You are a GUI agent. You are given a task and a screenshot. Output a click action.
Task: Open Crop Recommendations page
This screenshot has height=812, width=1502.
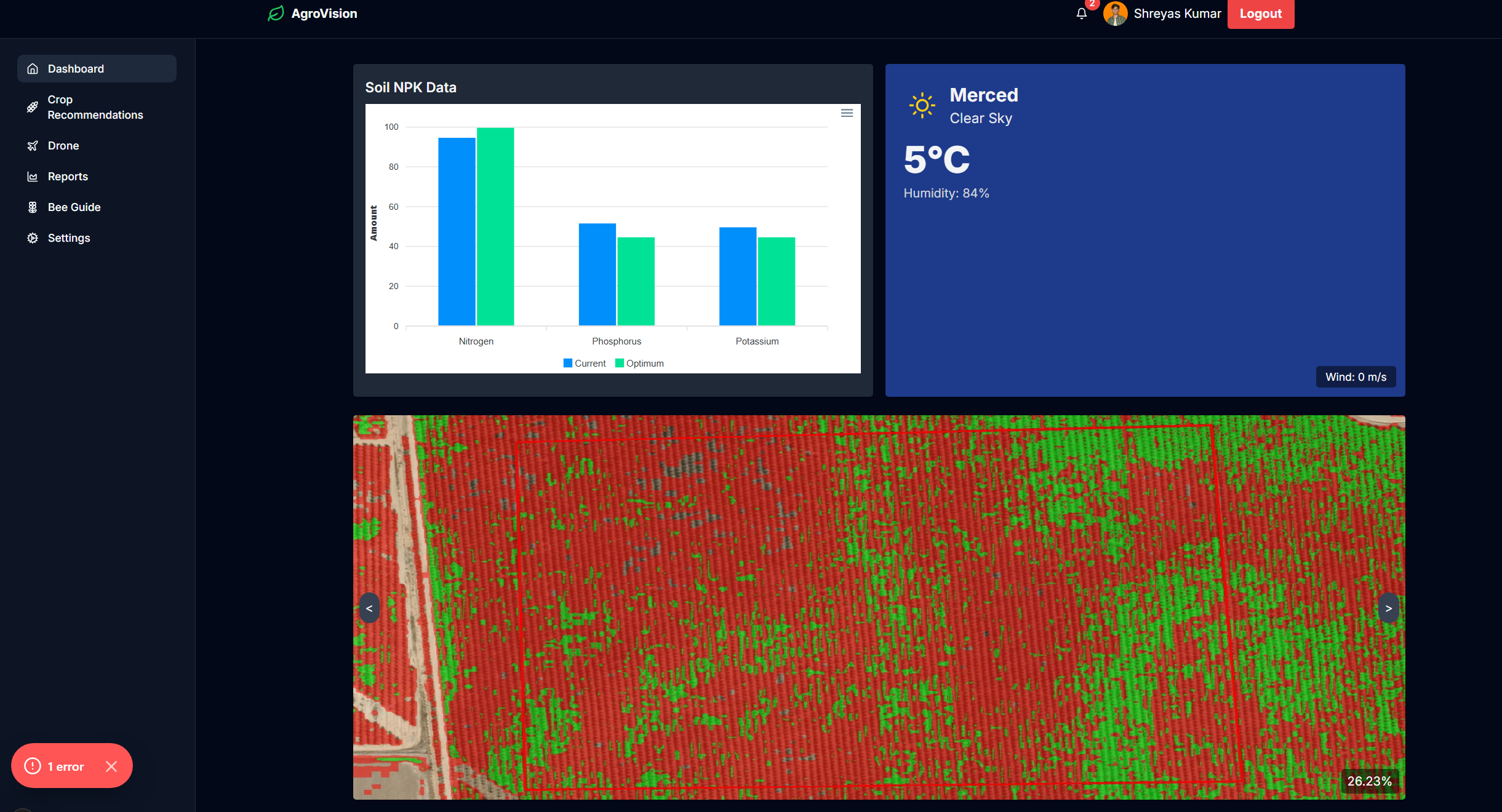95,107
